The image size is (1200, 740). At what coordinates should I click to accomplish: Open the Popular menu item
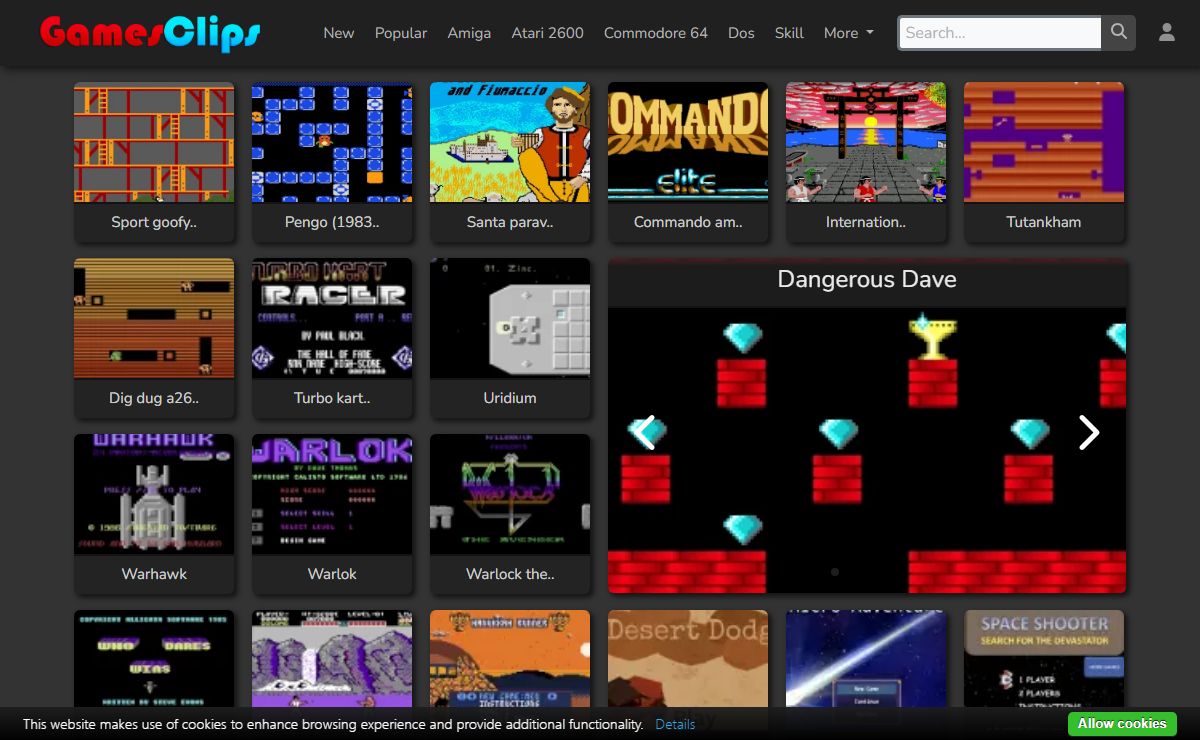pos(401,33)
